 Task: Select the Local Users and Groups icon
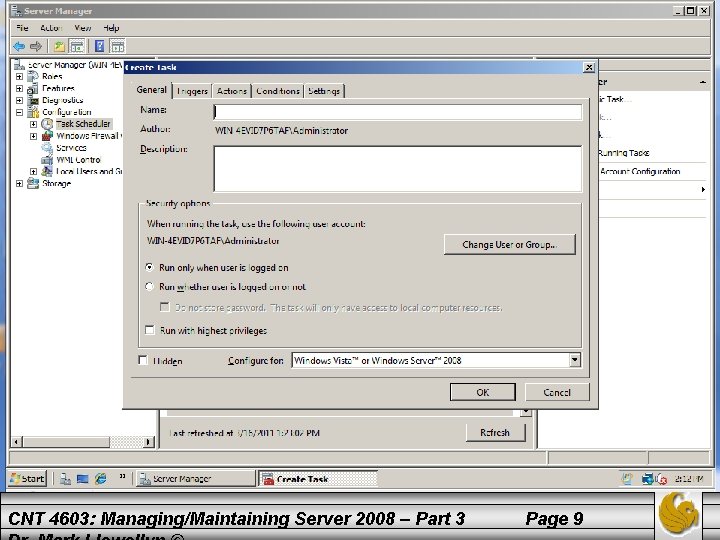47,171
